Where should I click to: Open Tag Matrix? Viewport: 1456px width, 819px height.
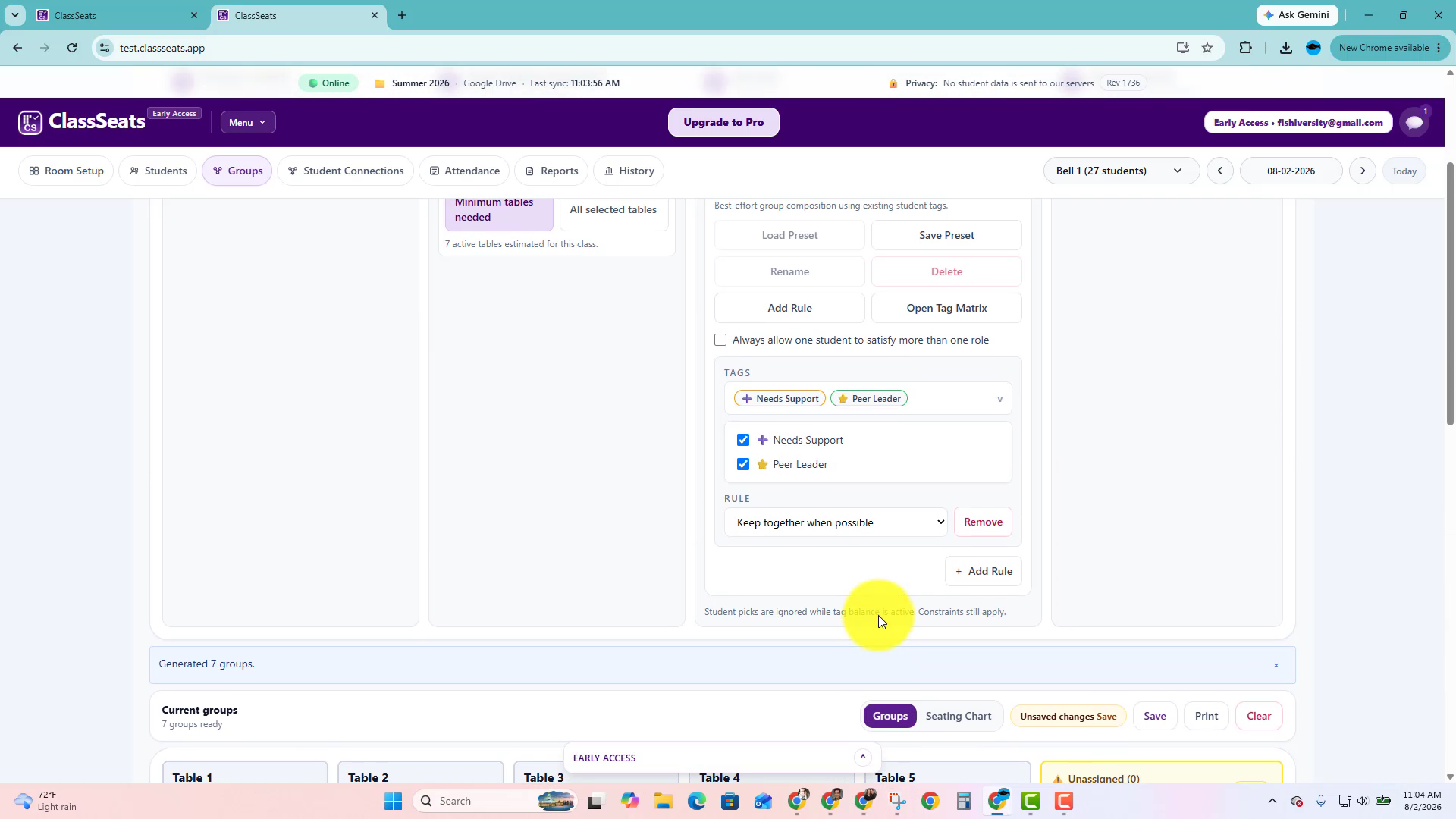point(946,308)
